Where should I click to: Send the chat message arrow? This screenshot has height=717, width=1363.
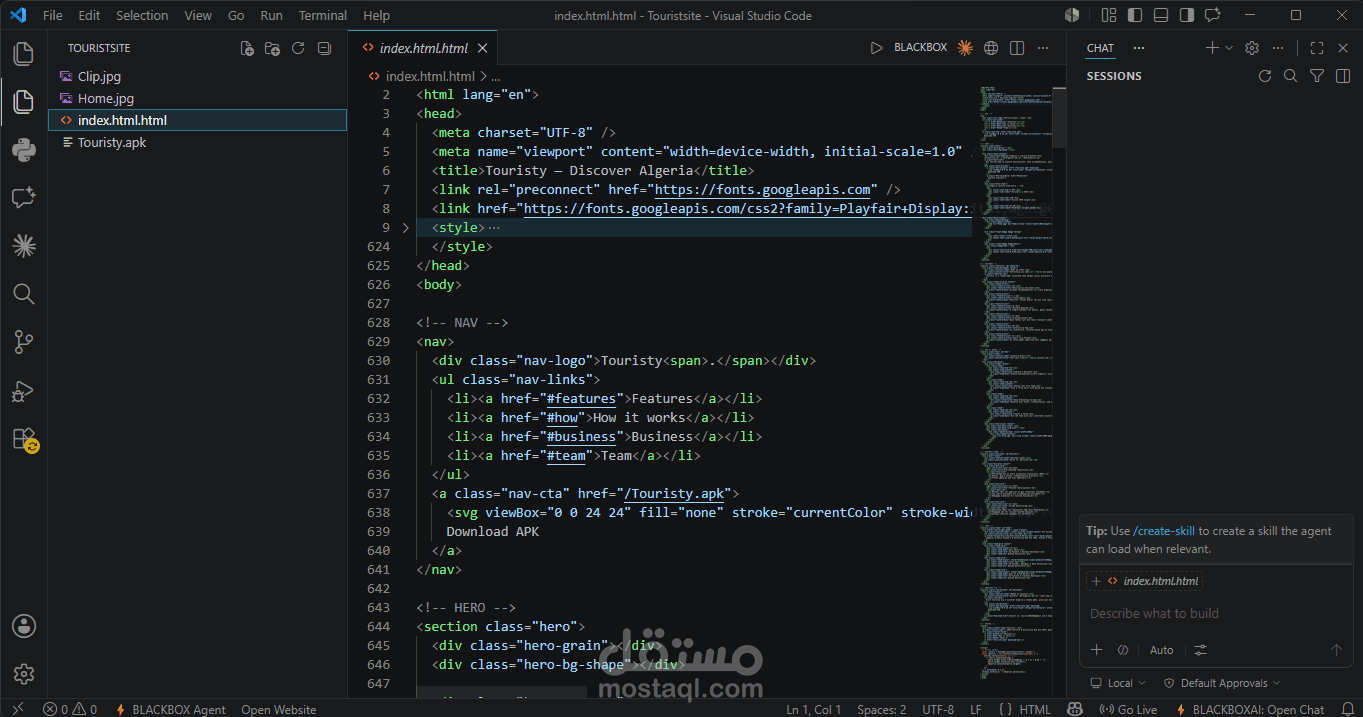point(1336,650)
